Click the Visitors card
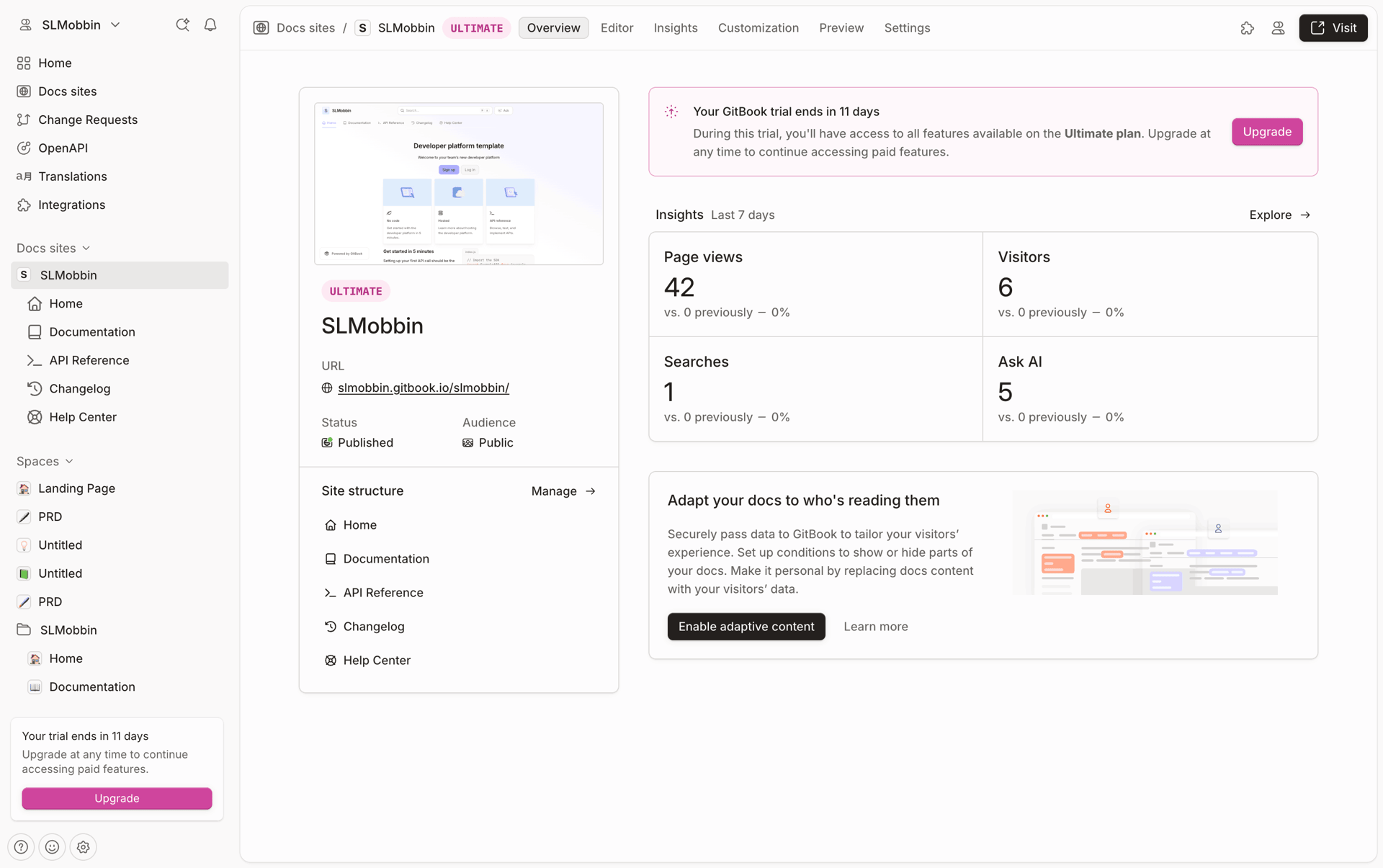1383x868 pixels. tap(1150, 285)
